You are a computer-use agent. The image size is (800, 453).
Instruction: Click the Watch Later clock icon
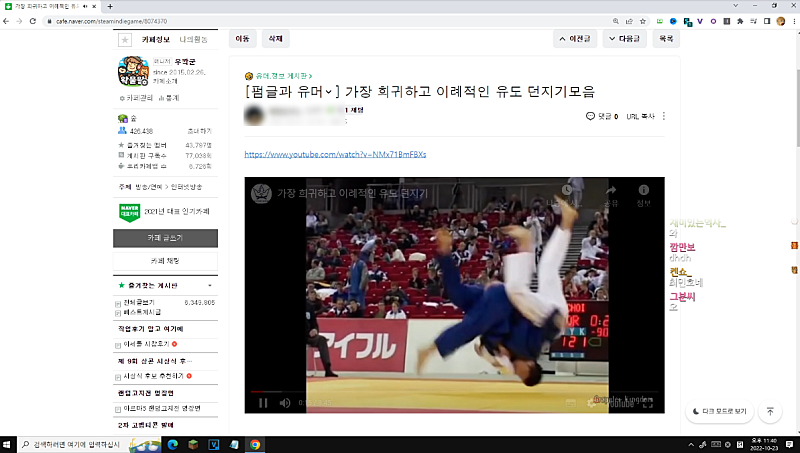click(567, 190)
